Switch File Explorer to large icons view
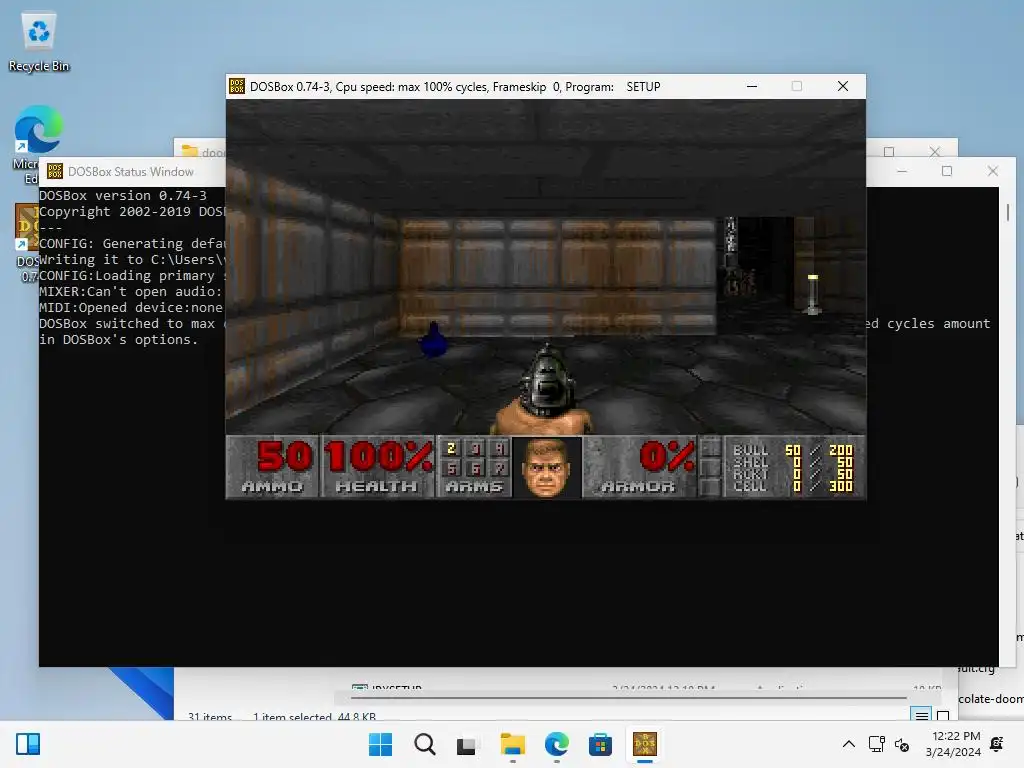Image resolution: width=1024 pixels, height=768 pixels. tap(942, 715)
